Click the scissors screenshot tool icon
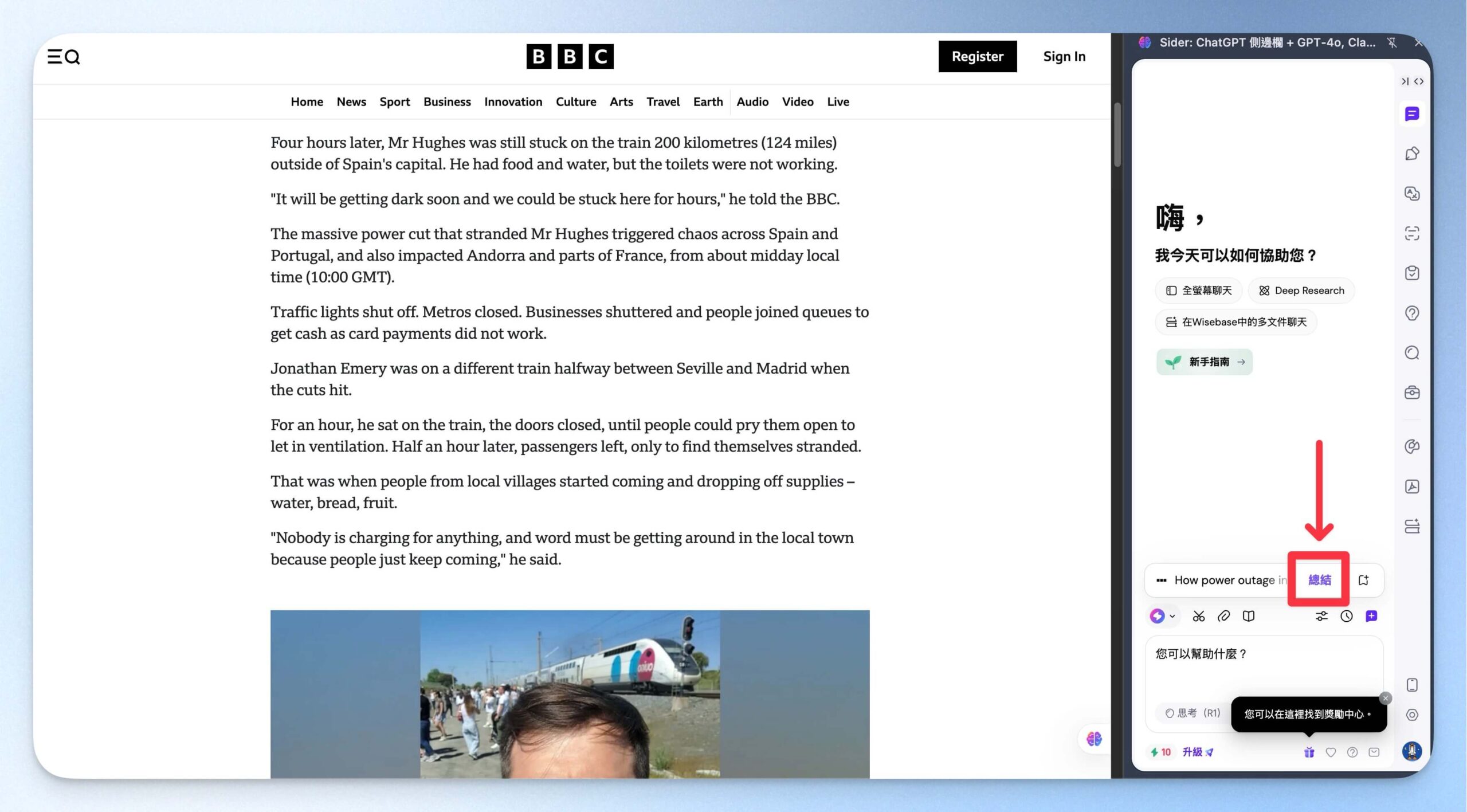The image size is (1467, 812). pos(1198,616)
